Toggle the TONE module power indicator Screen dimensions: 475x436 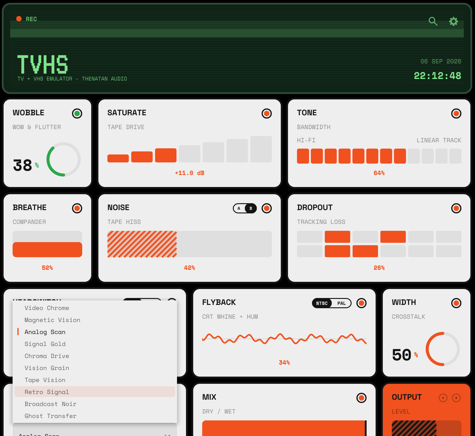tap(456, 114)
